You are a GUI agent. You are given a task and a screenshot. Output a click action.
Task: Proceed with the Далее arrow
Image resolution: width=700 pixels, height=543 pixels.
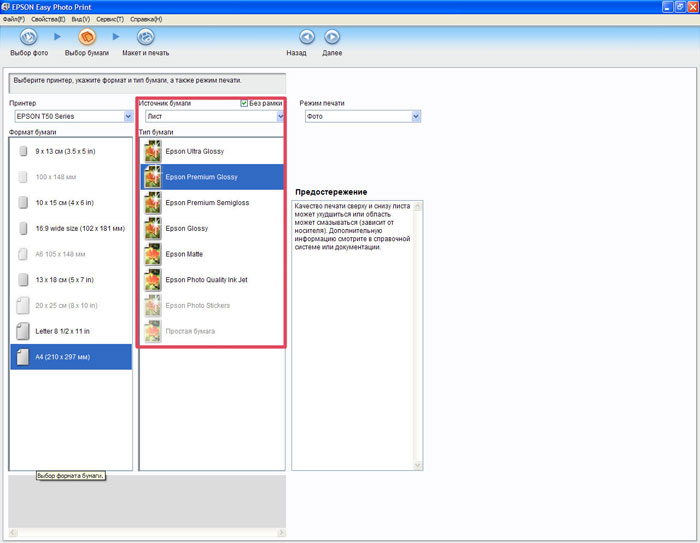click(332, 37)
